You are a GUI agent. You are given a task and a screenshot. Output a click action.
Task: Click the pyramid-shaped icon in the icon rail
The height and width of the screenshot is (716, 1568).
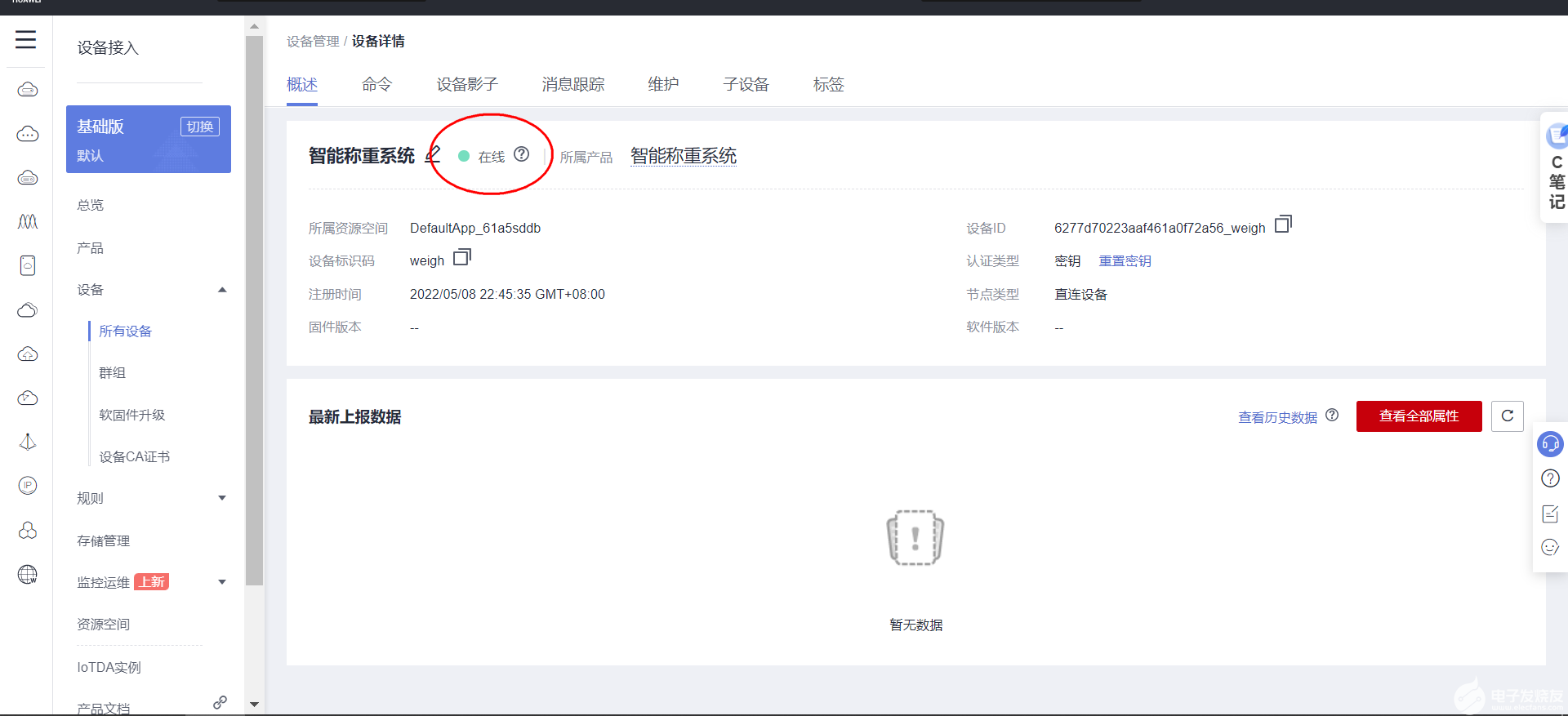click(x=28, y=442)
